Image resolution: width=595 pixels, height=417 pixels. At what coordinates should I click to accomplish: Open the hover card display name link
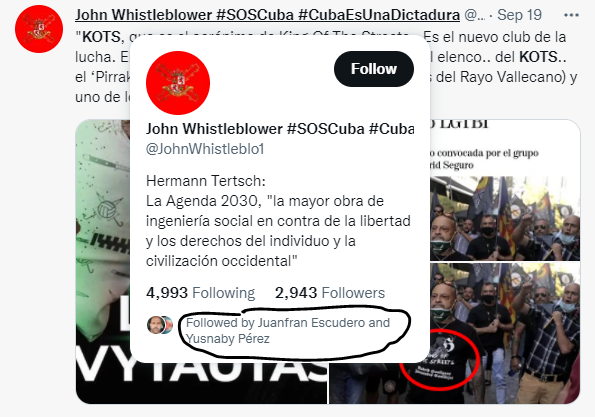280,129
